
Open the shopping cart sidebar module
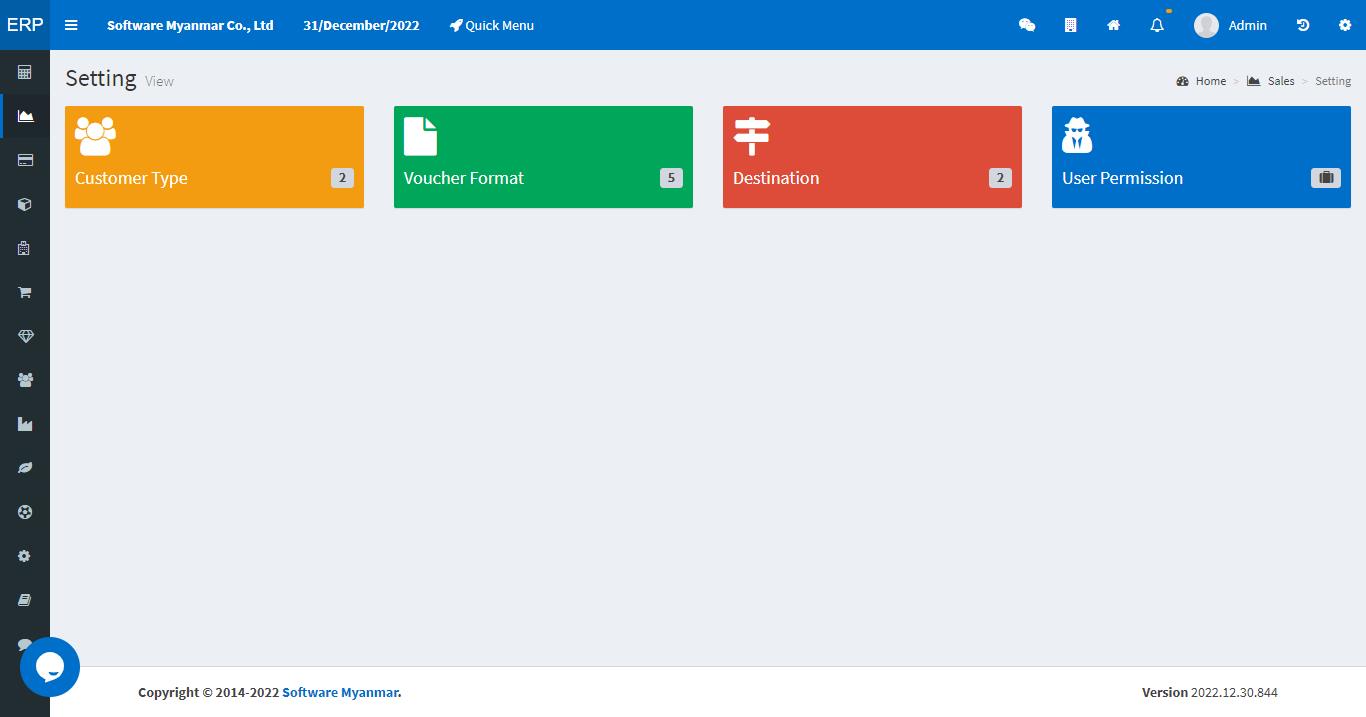[x=25, y=292]
